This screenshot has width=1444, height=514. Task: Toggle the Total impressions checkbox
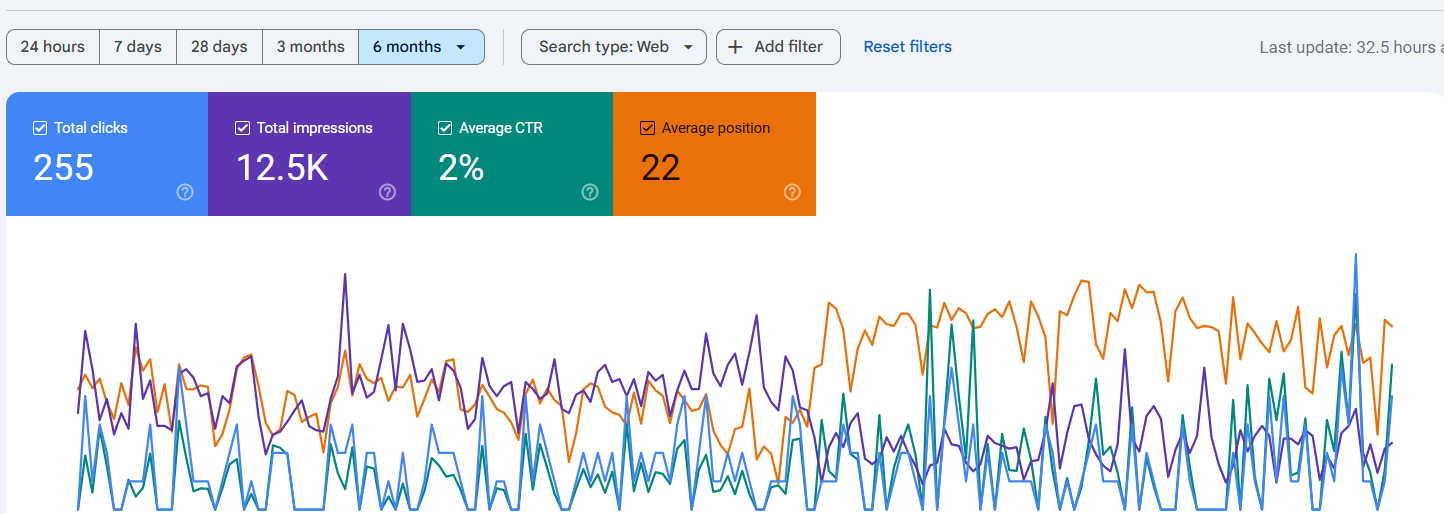243,128
